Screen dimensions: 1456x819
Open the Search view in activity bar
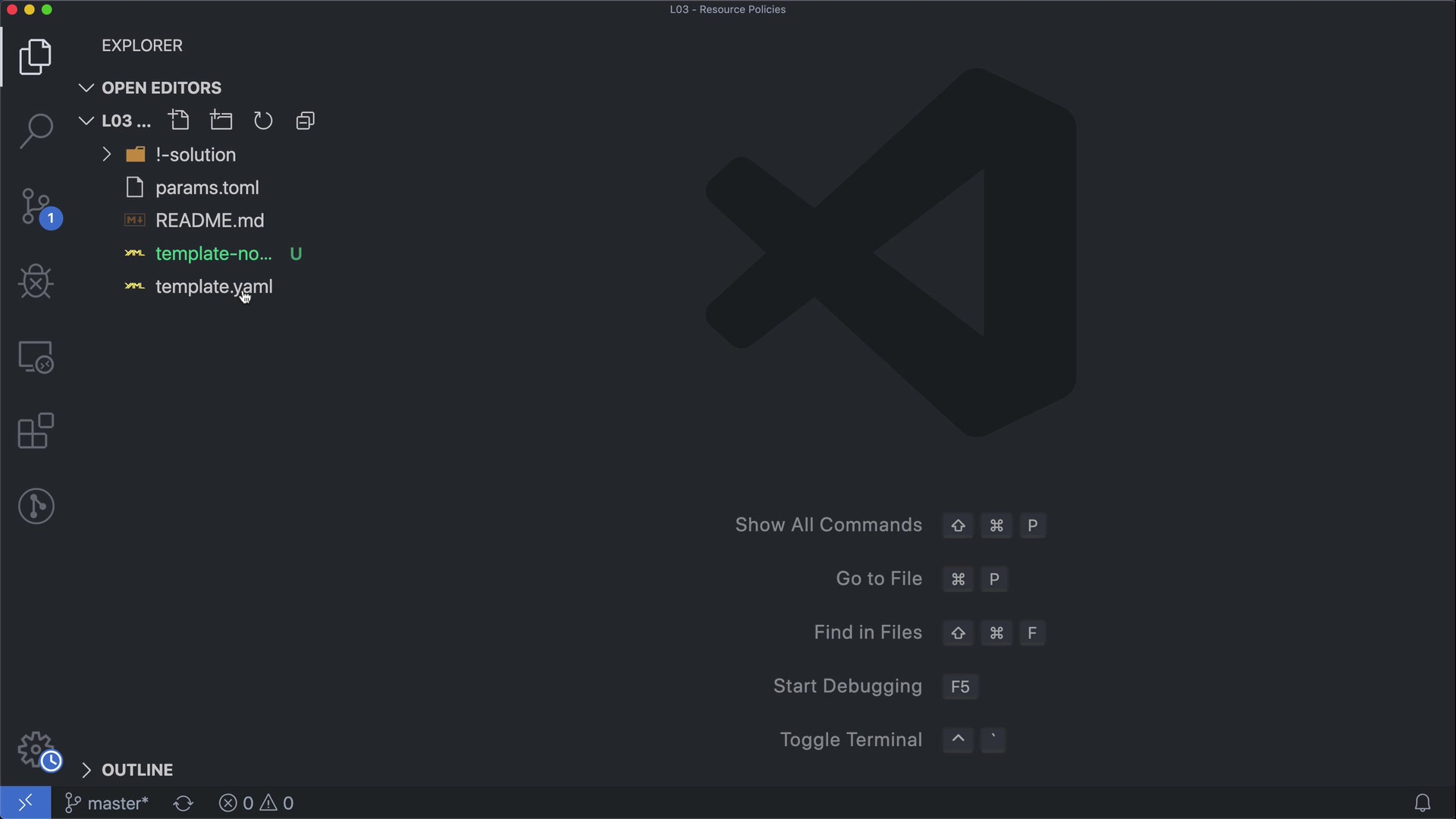pos(36,130)
